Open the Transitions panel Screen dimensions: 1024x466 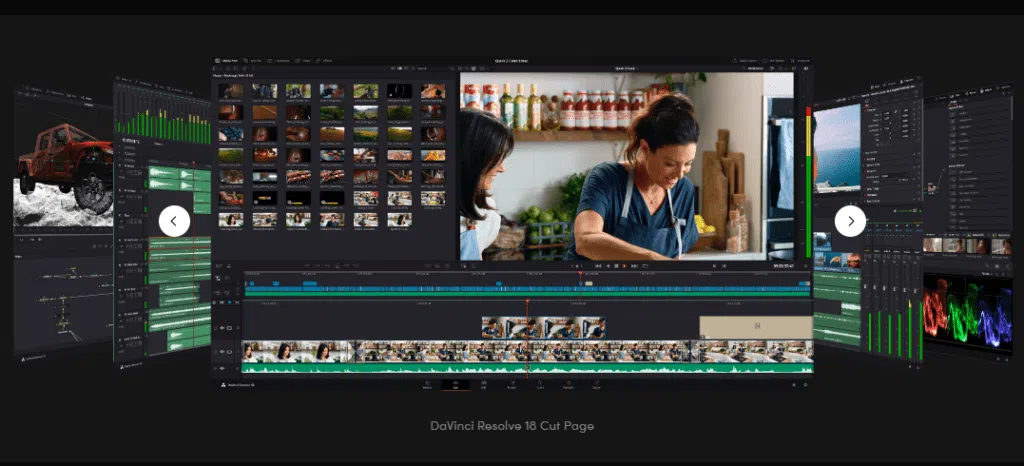[278, 61]
